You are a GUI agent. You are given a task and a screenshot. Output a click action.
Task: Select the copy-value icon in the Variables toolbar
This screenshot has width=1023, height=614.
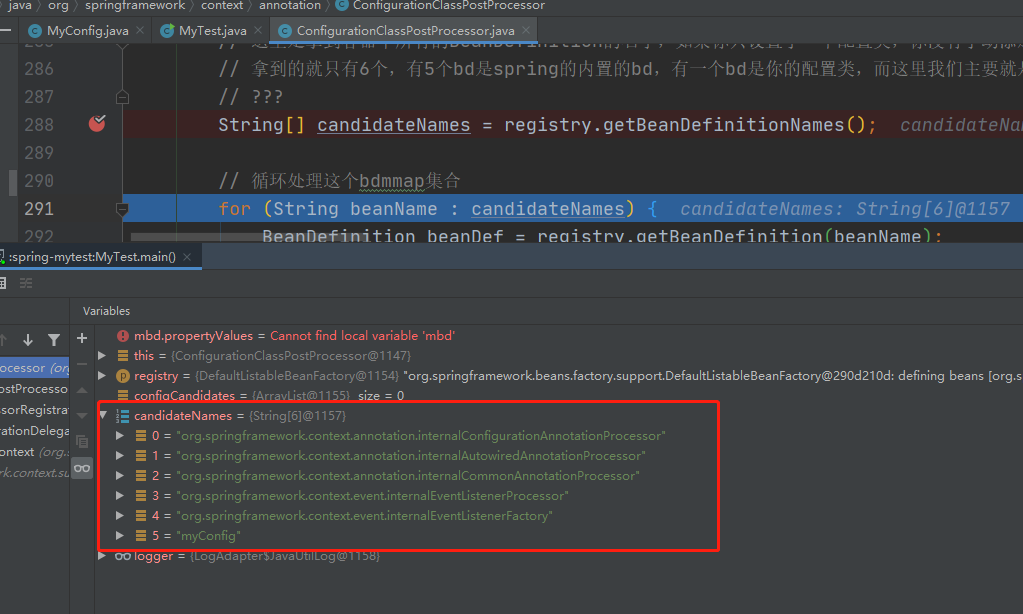coord(81,442)
